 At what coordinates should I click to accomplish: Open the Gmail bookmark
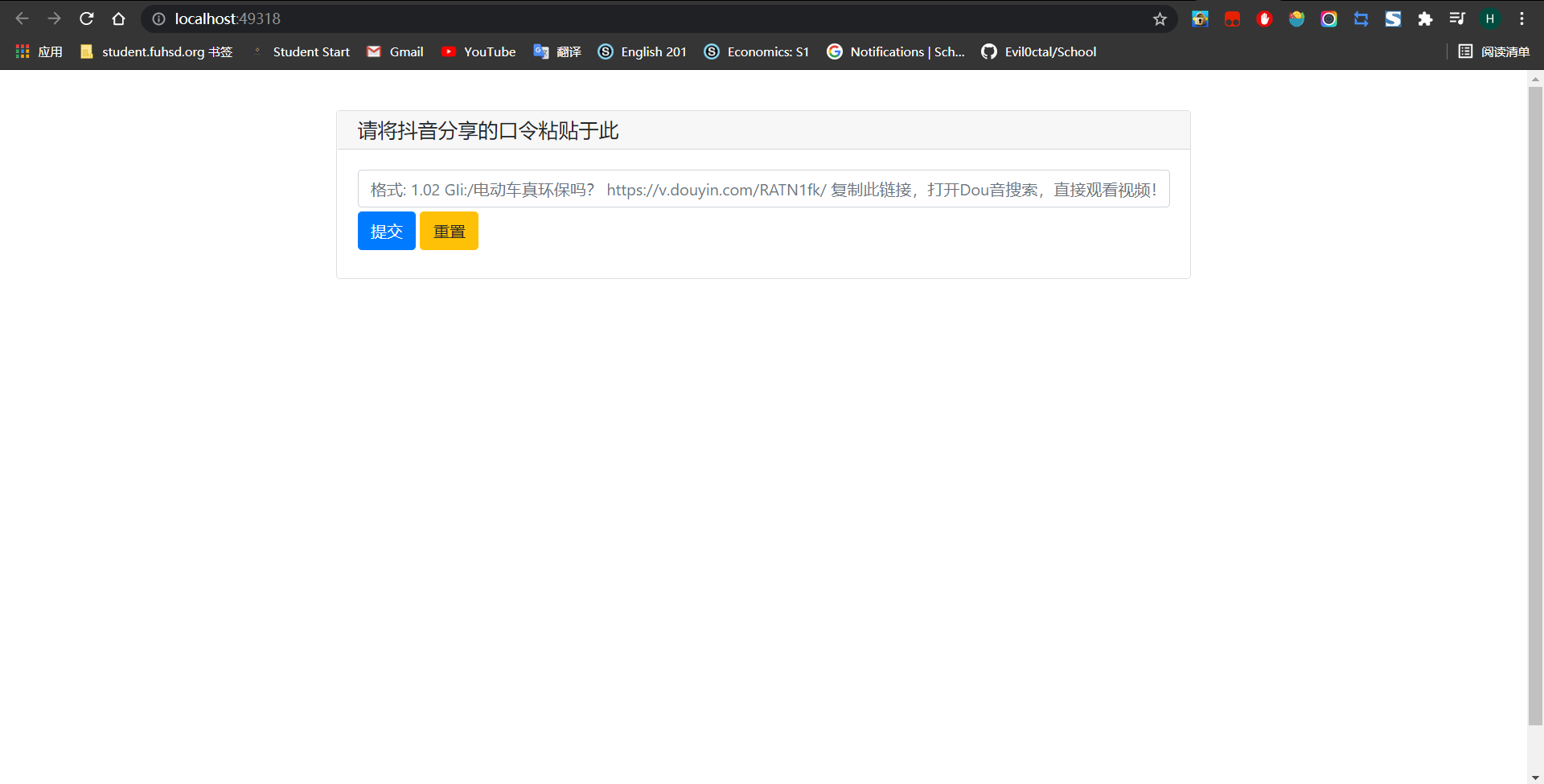coord(395,51)
